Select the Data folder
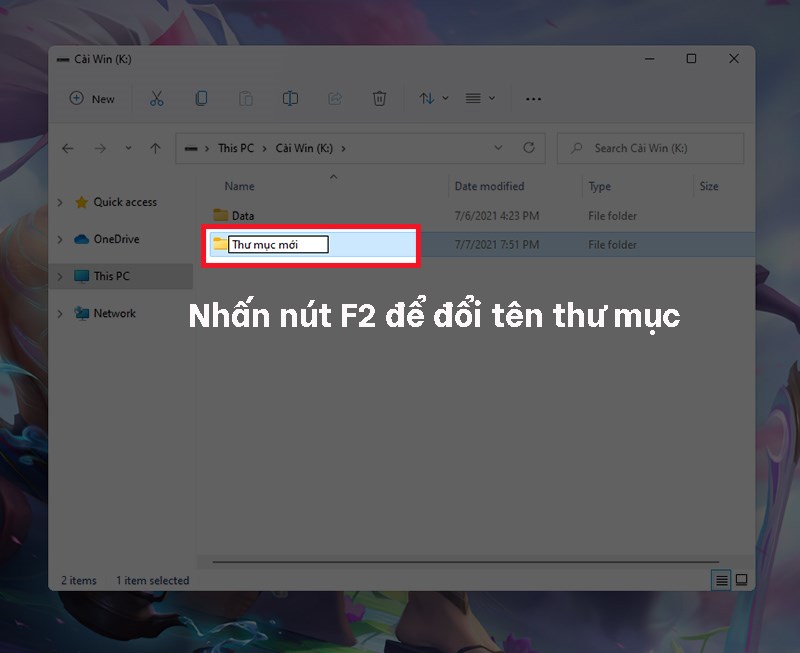Screen dimensions: 800x653 click(241, 215)
